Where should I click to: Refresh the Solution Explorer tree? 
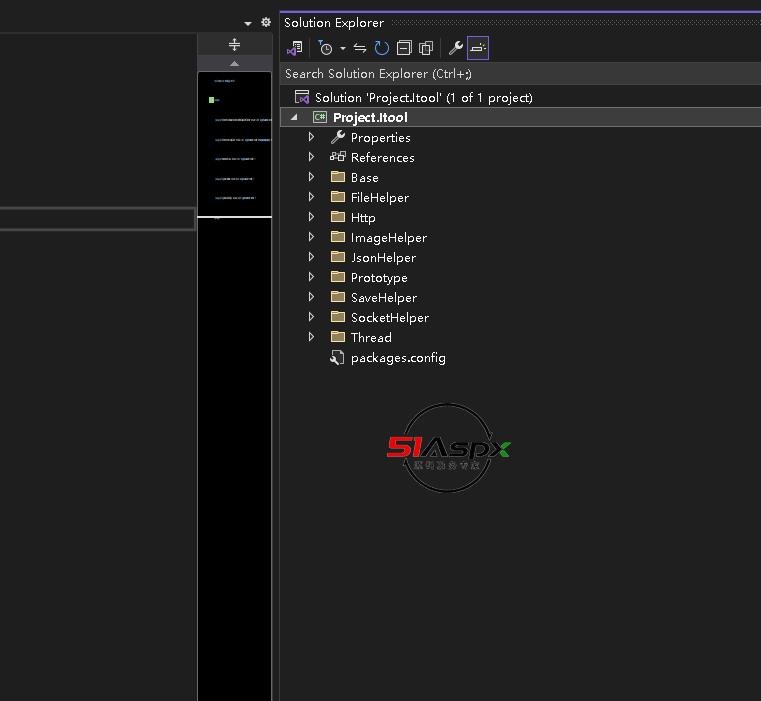[x=382, y=48]
